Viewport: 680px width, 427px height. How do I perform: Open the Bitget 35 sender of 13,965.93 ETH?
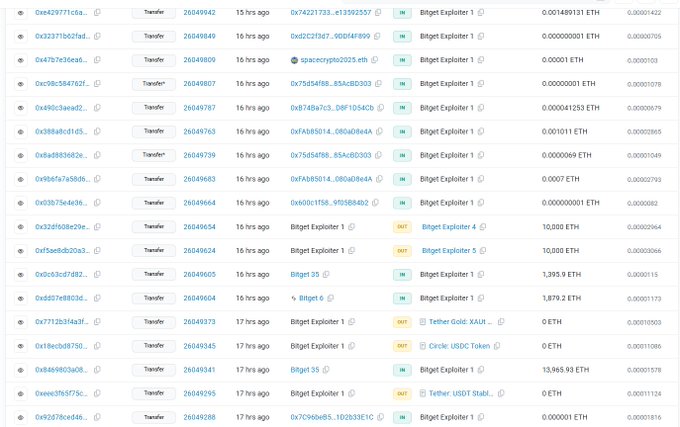[x=305, y=370]
